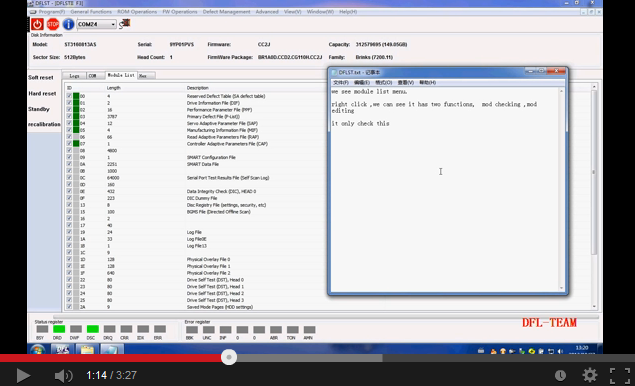The width and height of the screenshot is (635, 386).
Task: Click the port connect icon beside COM24
Action: pyautogui.click(x=125, y=23)
